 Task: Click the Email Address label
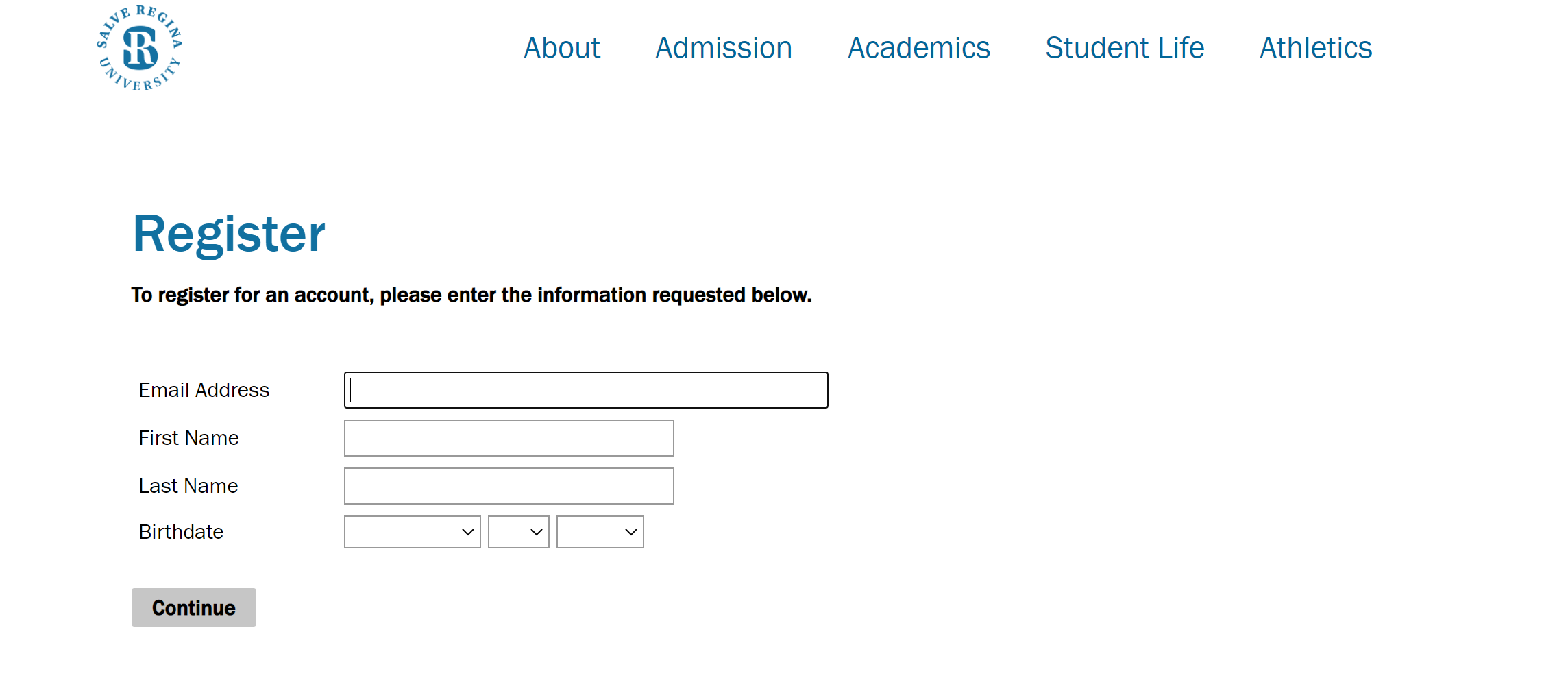pos(204,390)
